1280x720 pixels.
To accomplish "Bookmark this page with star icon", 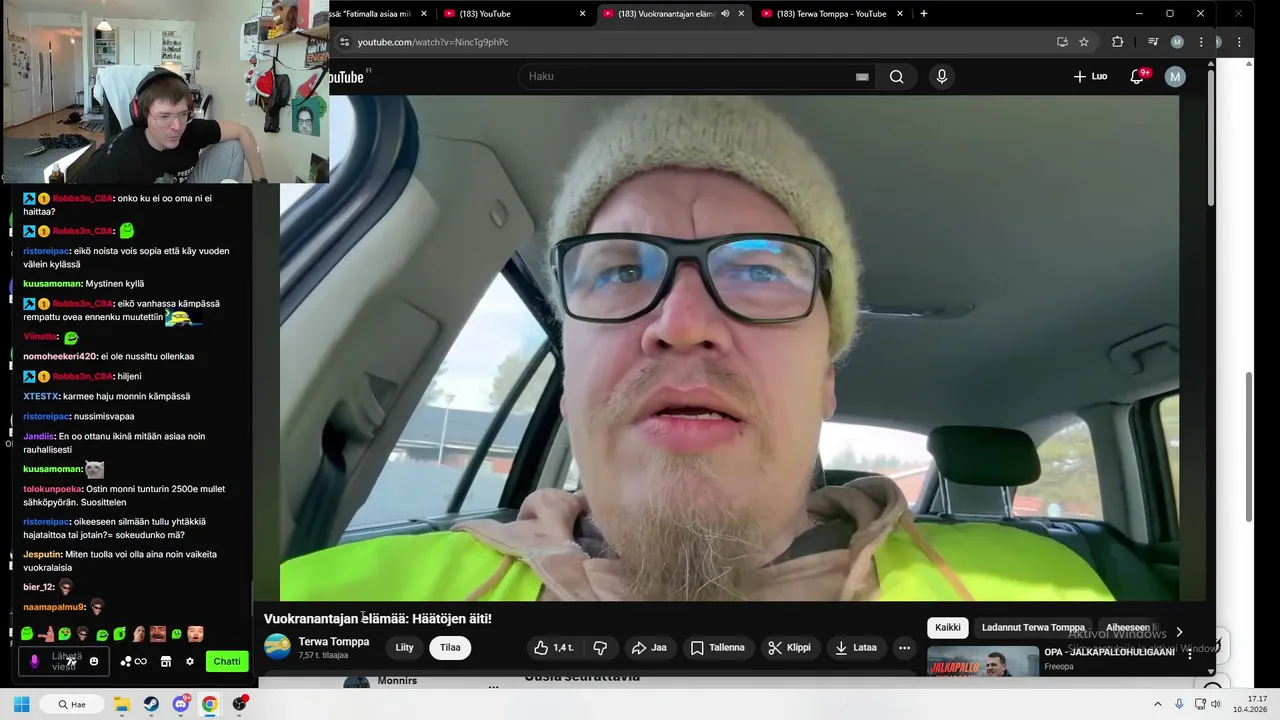I will (x=1084, y=42).
